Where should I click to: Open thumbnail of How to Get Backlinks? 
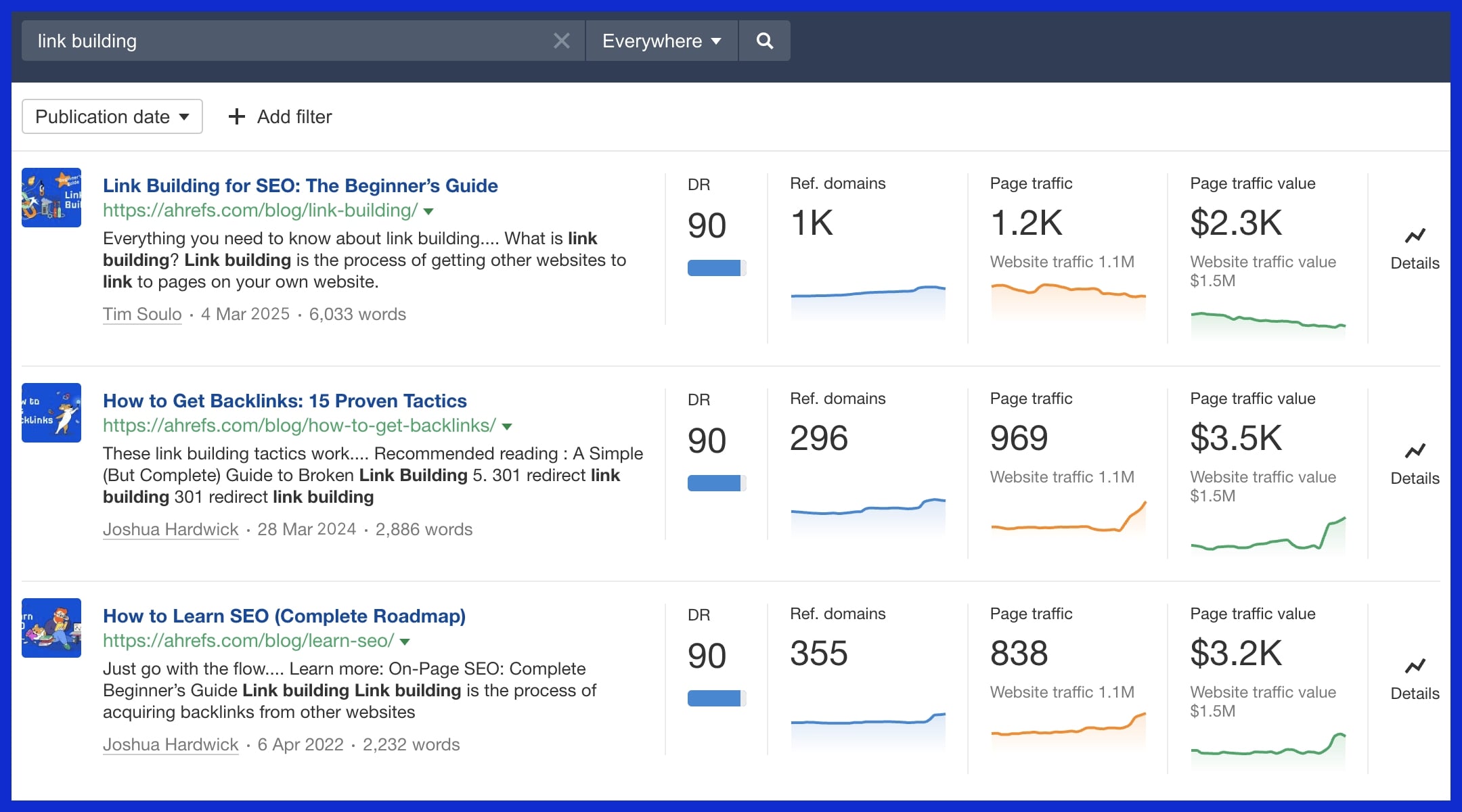51,413
